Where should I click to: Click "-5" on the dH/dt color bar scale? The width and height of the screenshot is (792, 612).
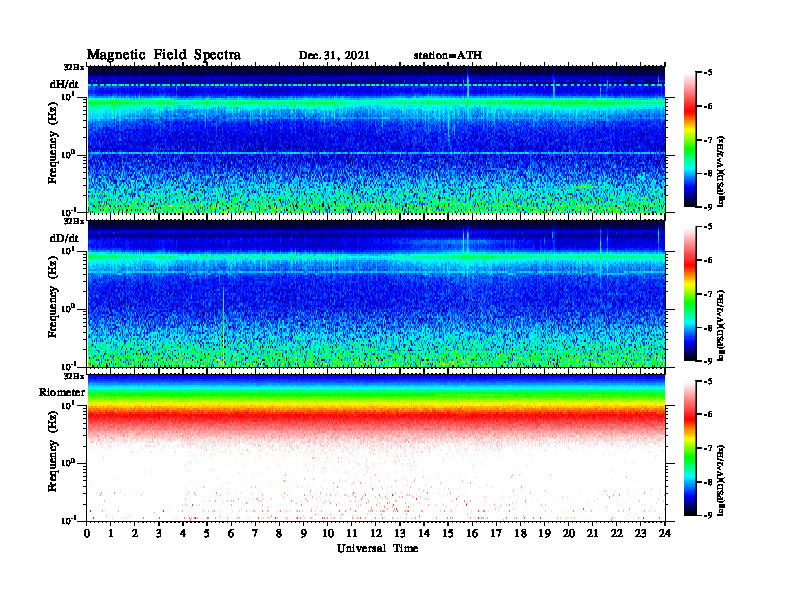tap(708, 73)
